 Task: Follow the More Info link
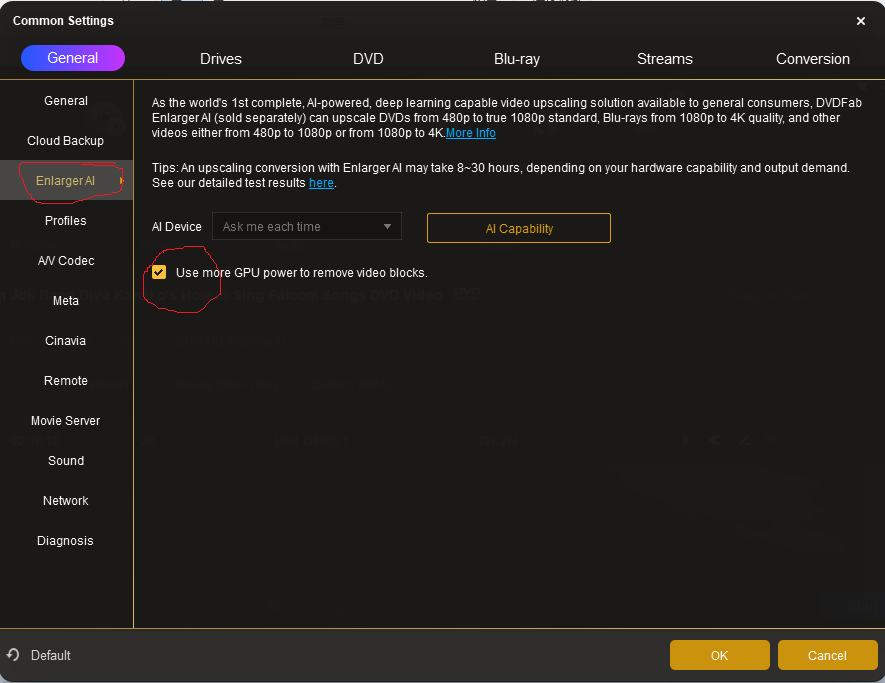click(x=471, y=133)
